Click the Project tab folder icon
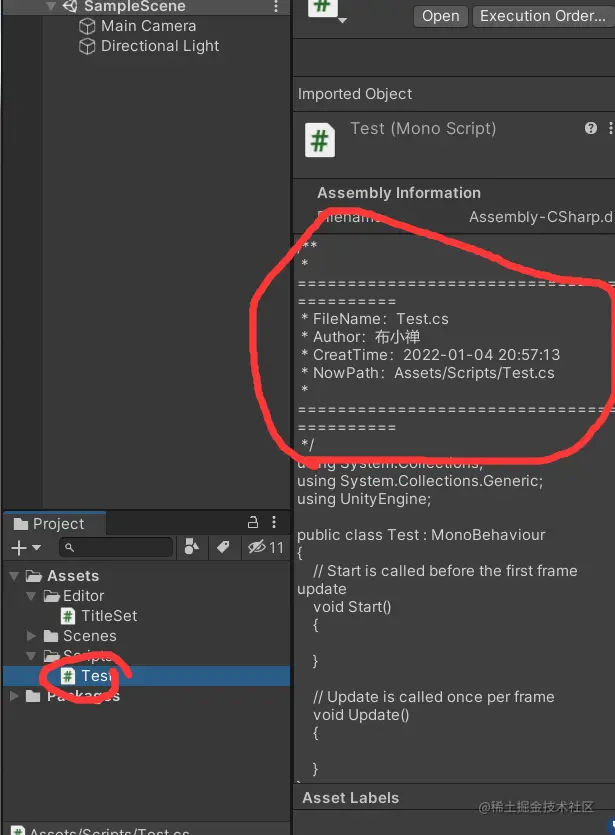The image size is (615, 835). point(21,524)
